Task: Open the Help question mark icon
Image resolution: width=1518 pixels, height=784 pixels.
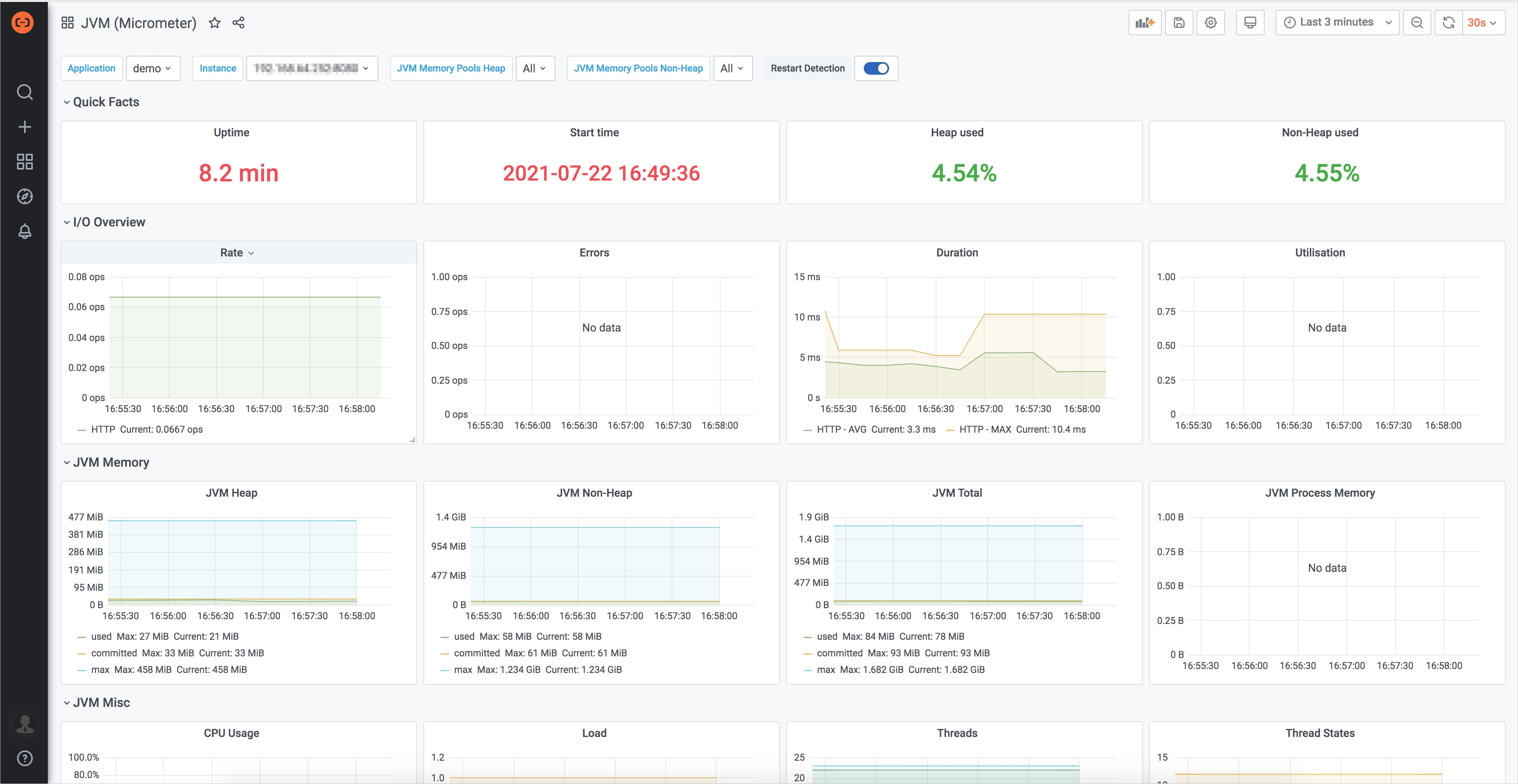Action: (25, 758)
